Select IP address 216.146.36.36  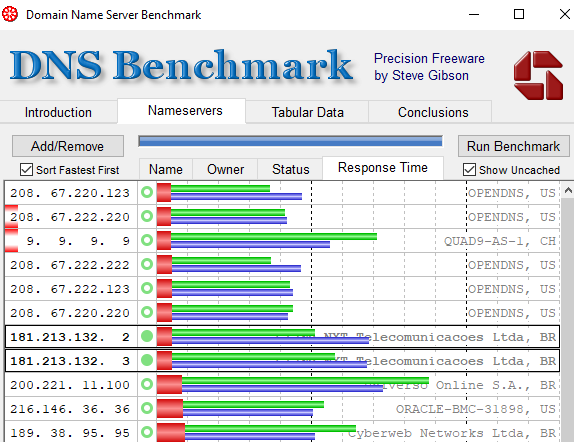[70, 409]
